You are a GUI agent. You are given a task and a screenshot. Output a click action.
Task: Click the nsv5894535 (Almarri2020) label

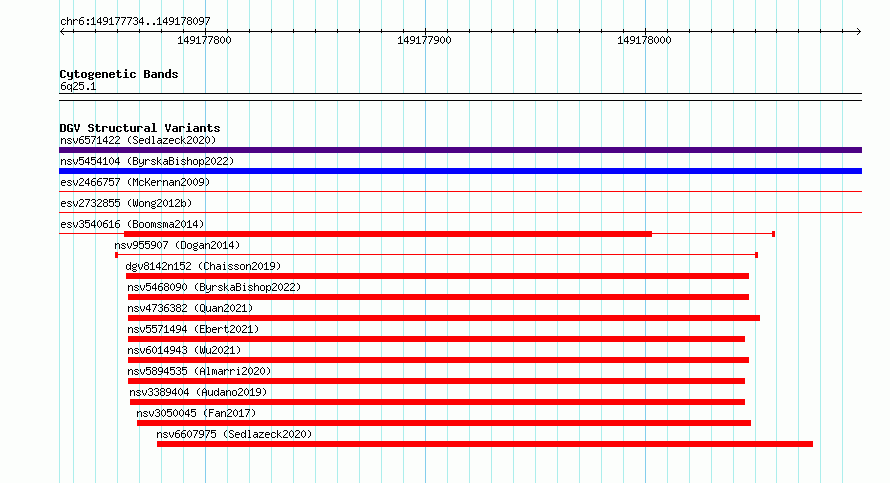(199, 371)
